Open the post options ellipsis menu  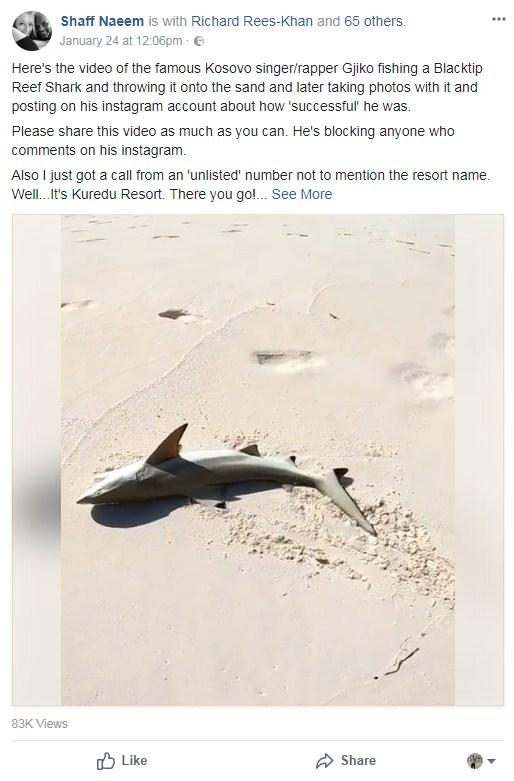point(499,19)
